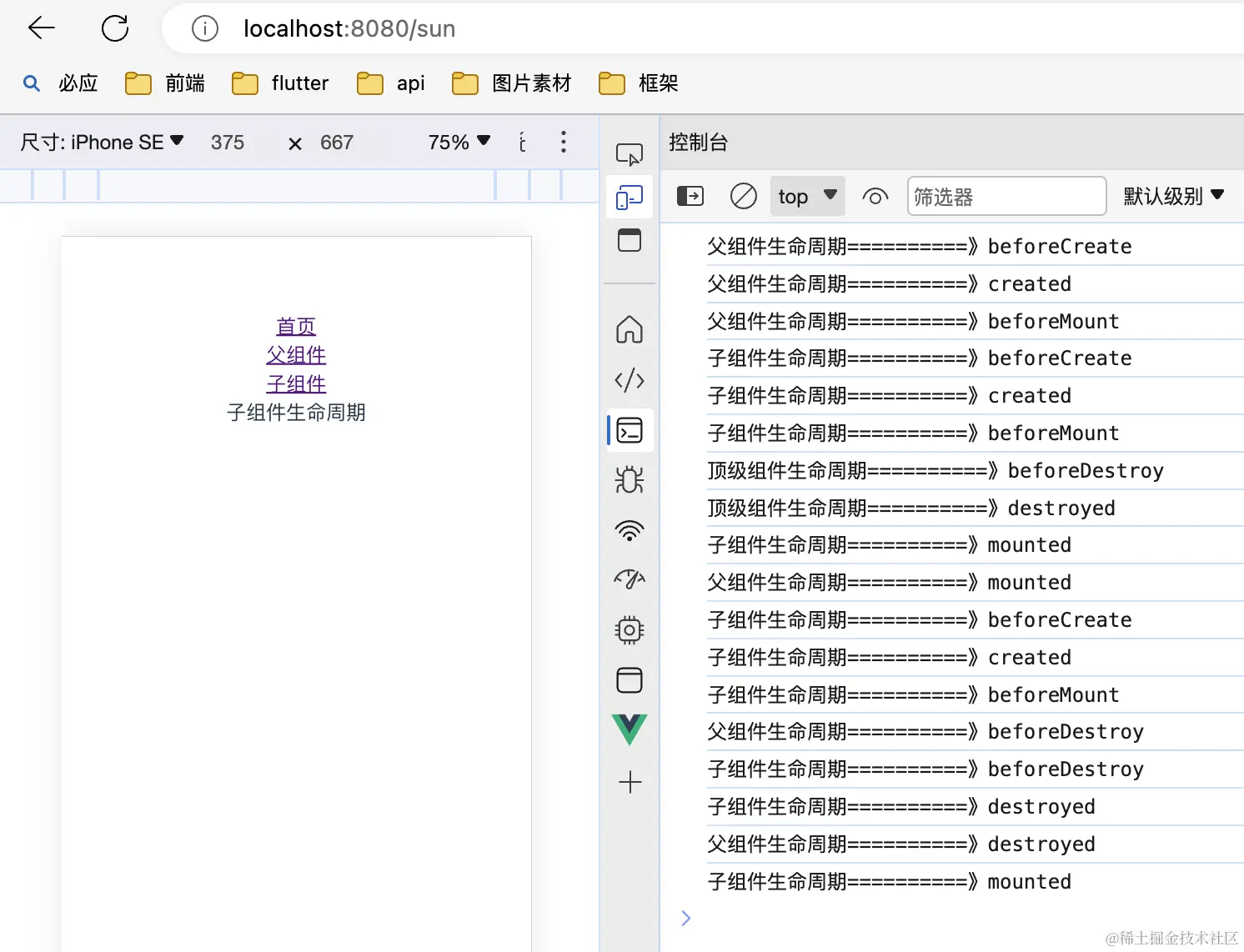Click the 父组件 navigation link
Image resolution: width=1244 pixels, height=952 pixels.
pos(296,354)
